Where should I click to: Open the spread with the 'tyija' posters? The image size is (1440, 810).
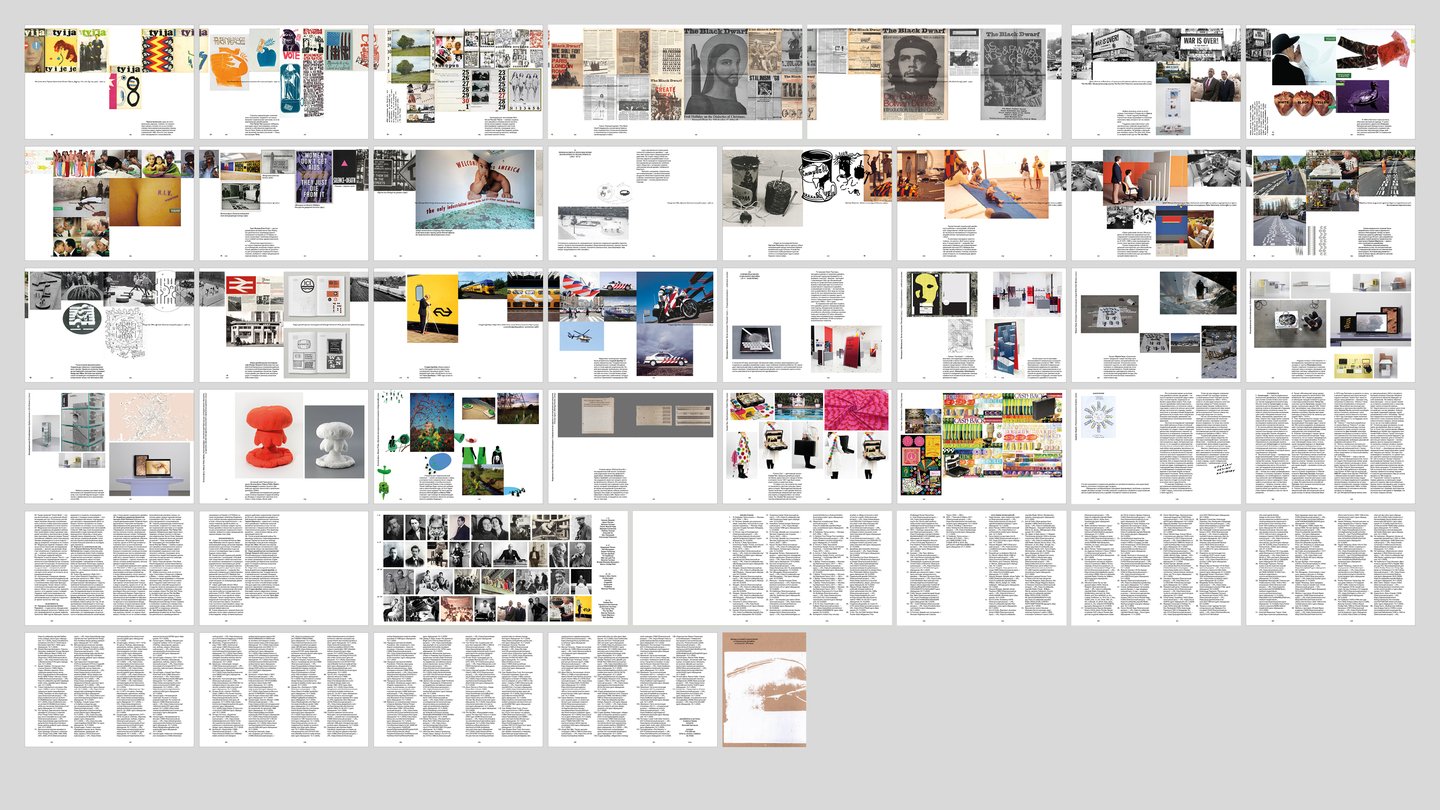click(110, 82)
